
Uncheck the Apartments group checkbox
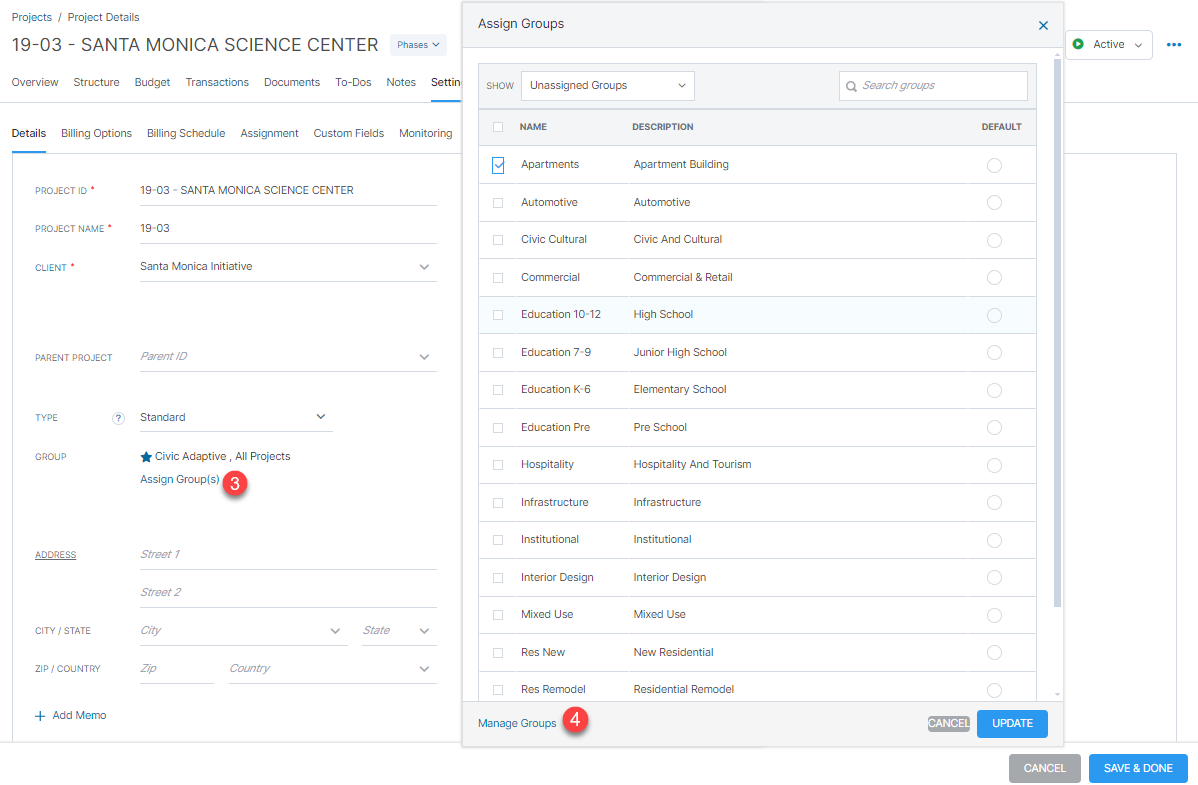497,165
